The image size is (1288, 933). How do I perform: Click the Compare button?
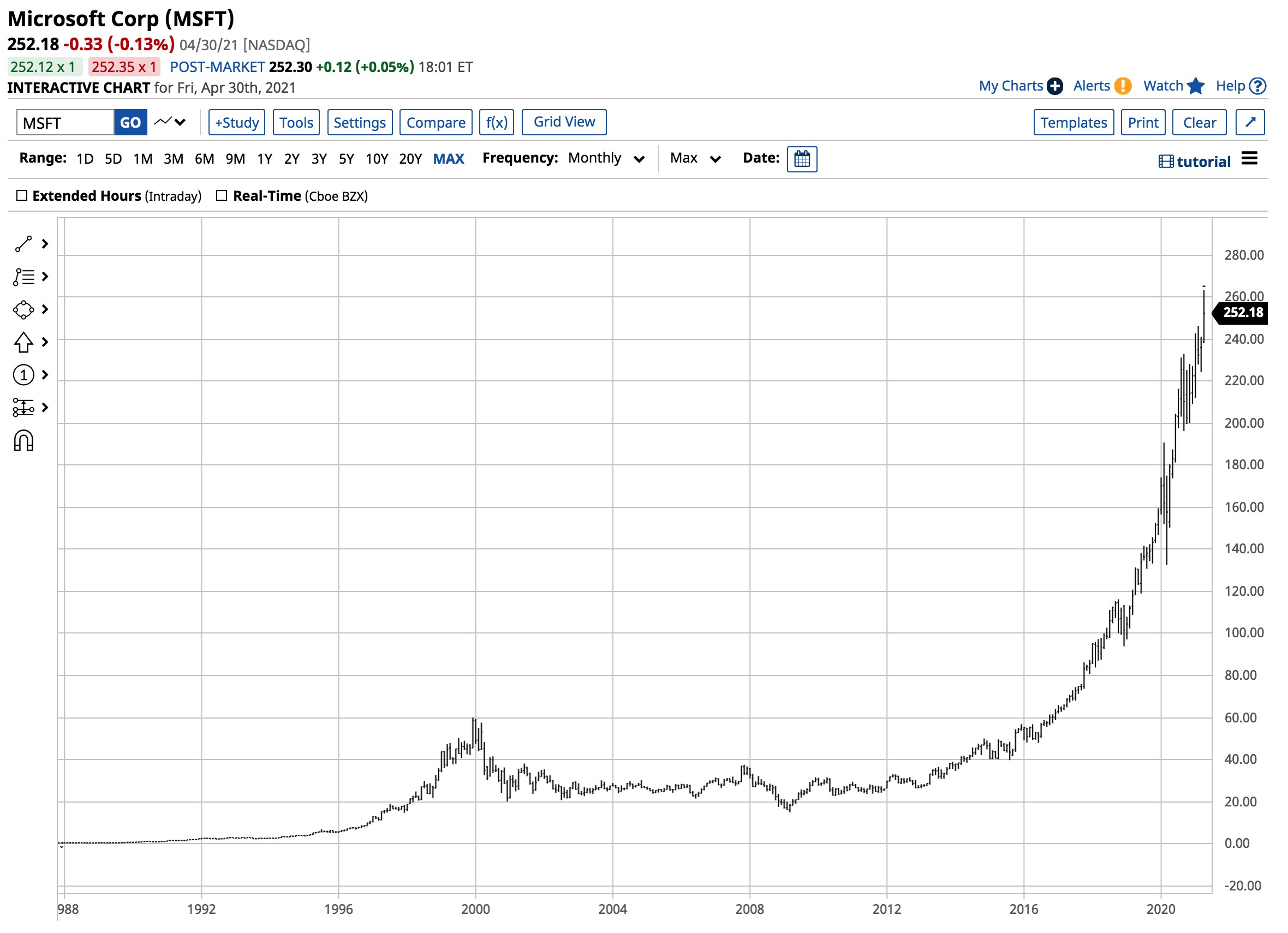click(437, 123)
